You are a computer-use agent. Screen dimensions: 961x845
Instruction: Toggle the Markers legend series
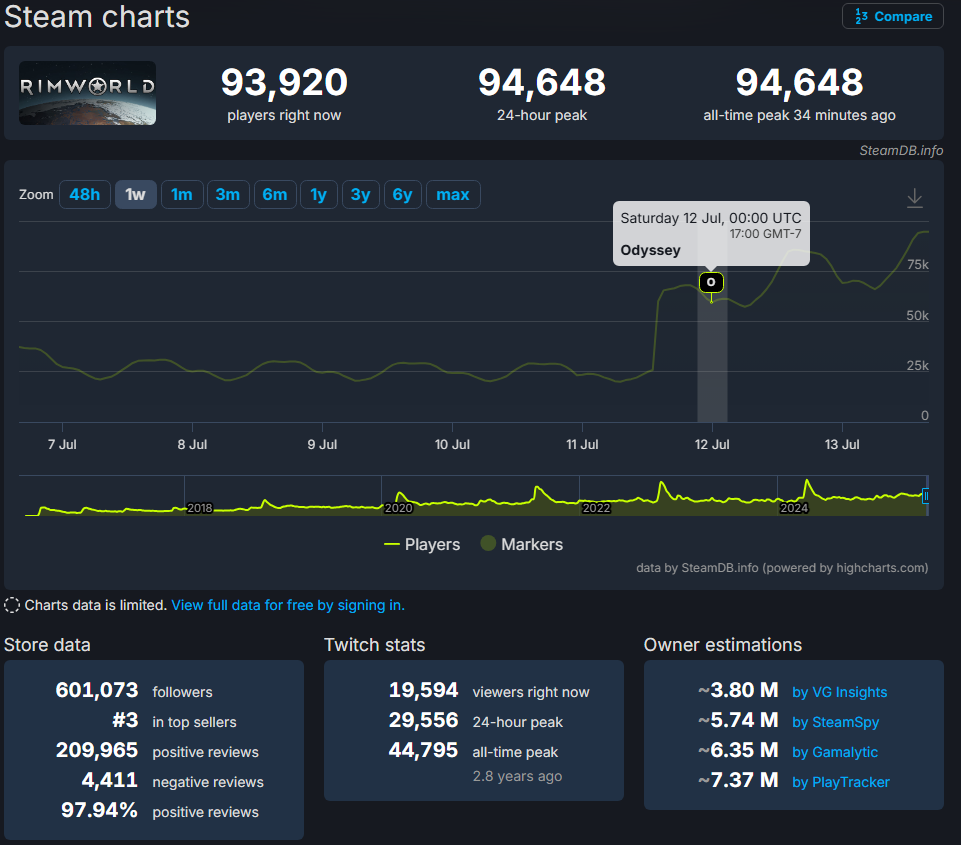[x=522, y=544]
